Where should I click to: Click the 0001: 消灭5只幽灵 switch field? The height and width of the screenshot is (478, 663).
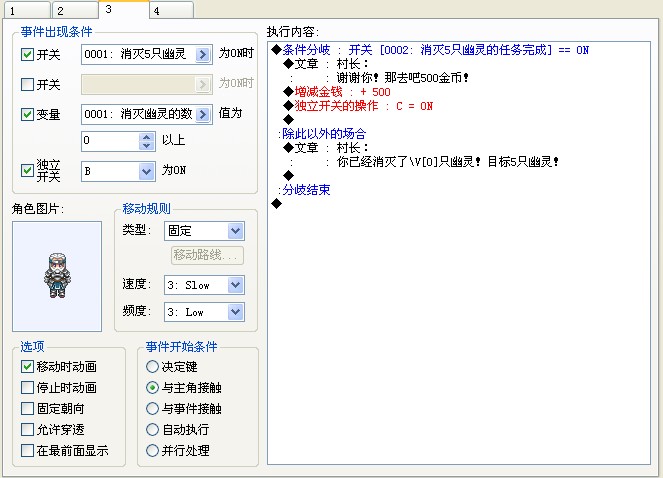[x=147, y=54]
